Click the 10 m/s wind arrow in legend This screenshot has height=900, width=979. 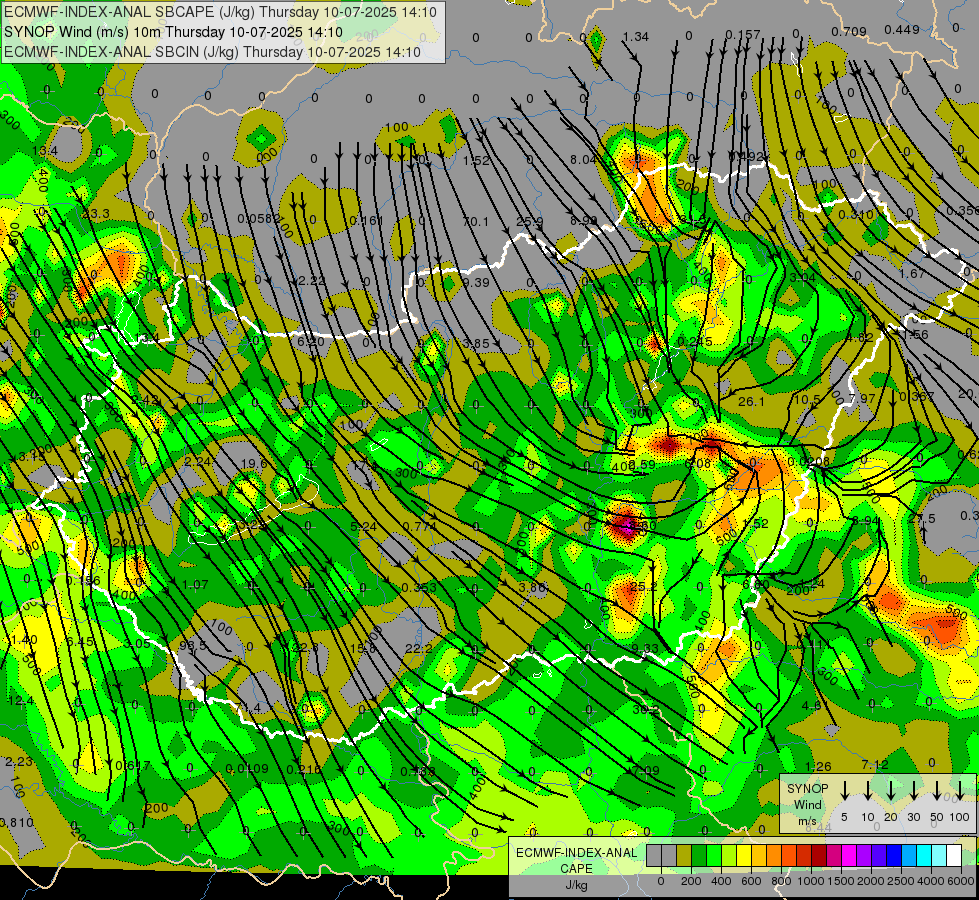pos(868,790)
